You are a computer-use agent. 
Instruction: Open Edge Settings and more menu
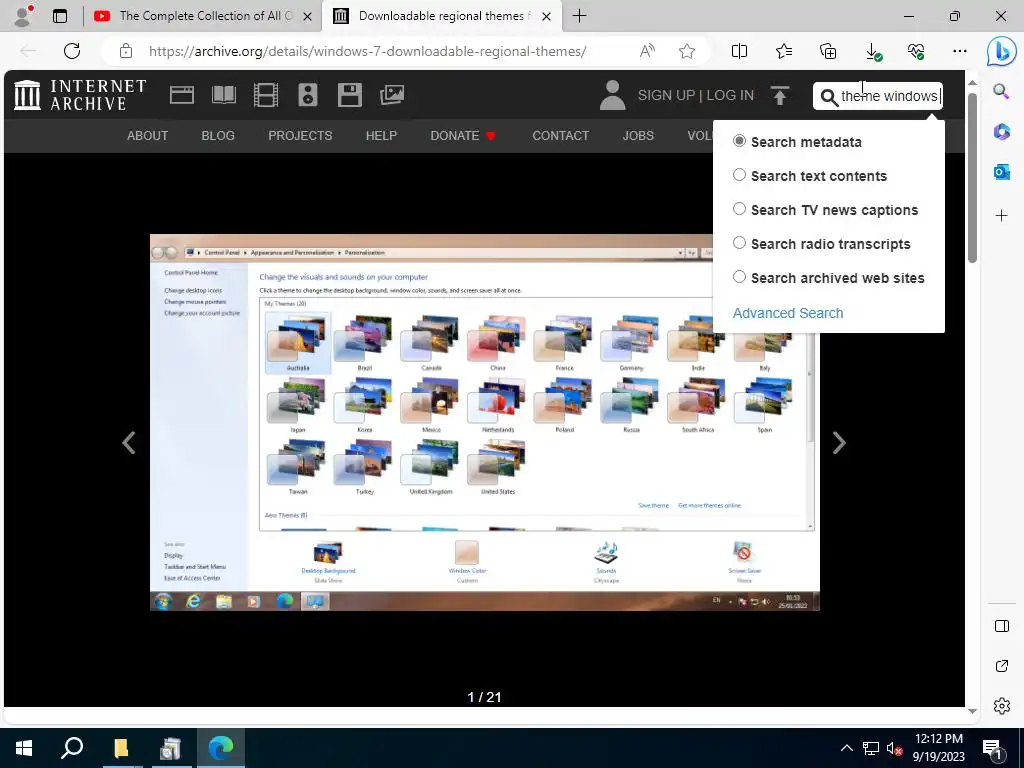point(959,51)
